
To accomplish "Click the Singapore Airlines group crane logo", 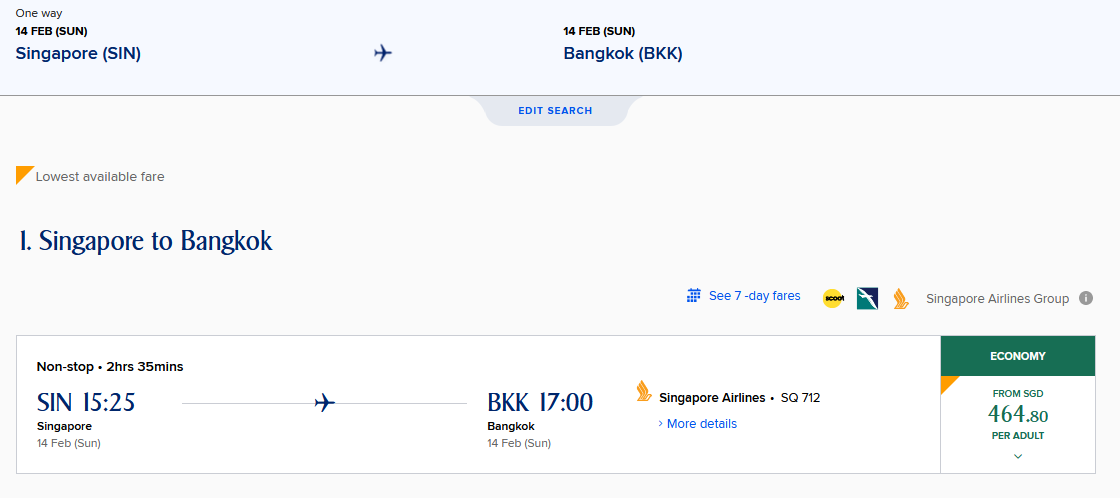I will [x=901, y=298].
